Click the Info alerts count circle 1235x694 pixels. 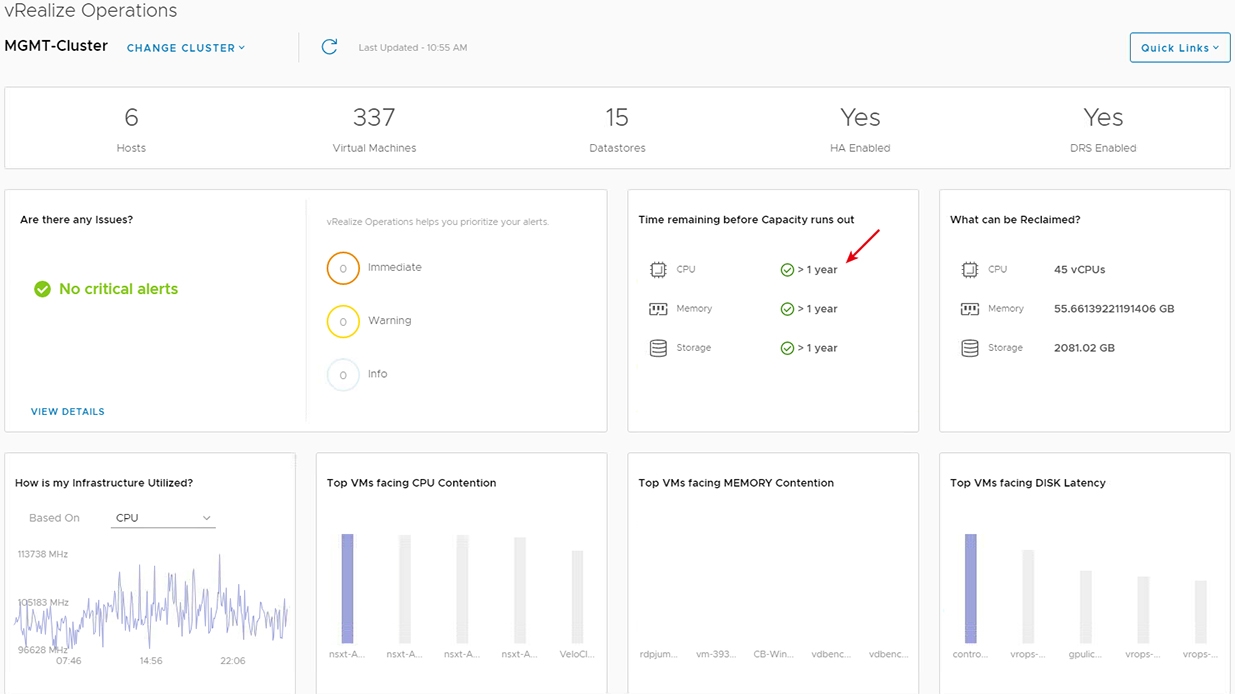[343, 375]
